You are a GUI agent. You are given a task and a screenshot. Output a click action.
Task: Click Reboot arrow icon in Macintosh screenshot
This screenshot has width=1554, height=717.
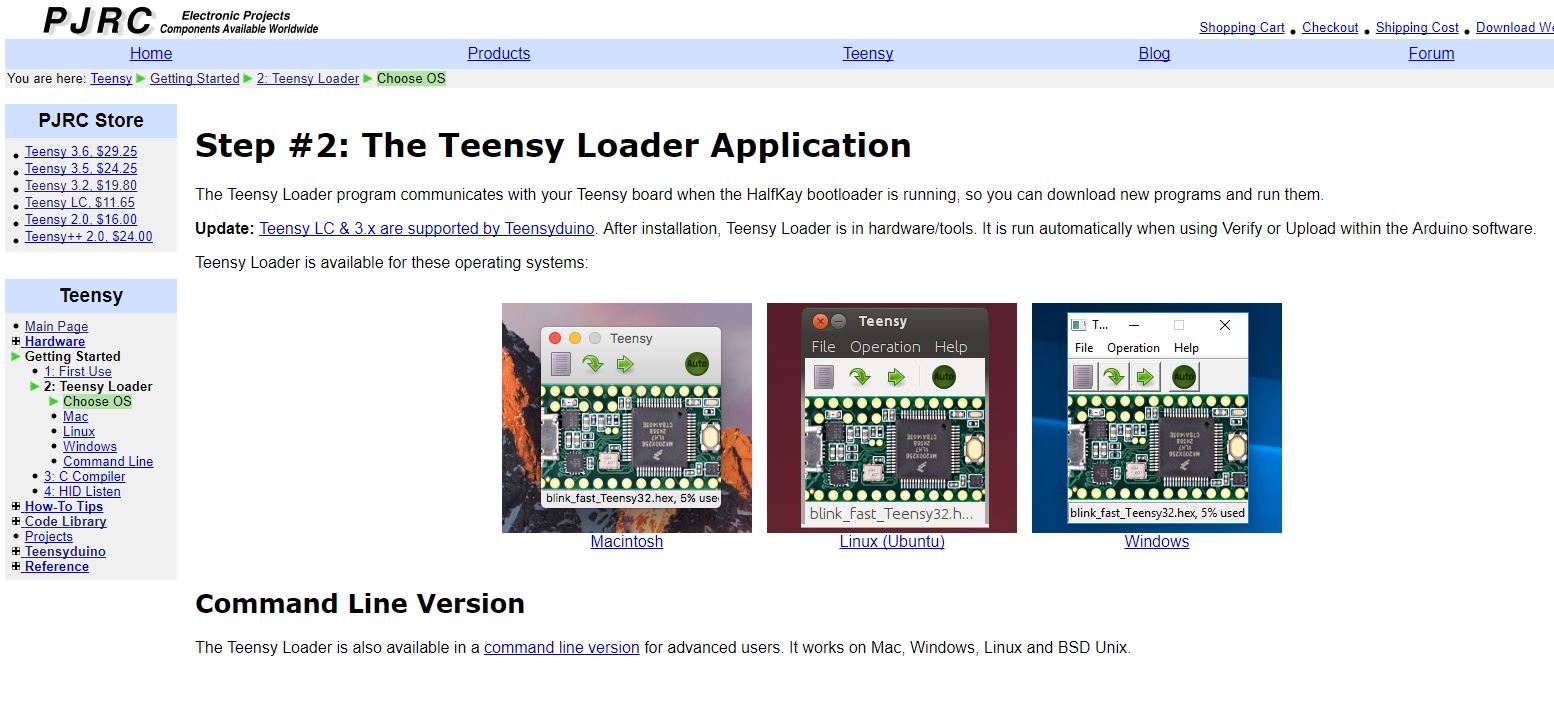pos(625,363)
